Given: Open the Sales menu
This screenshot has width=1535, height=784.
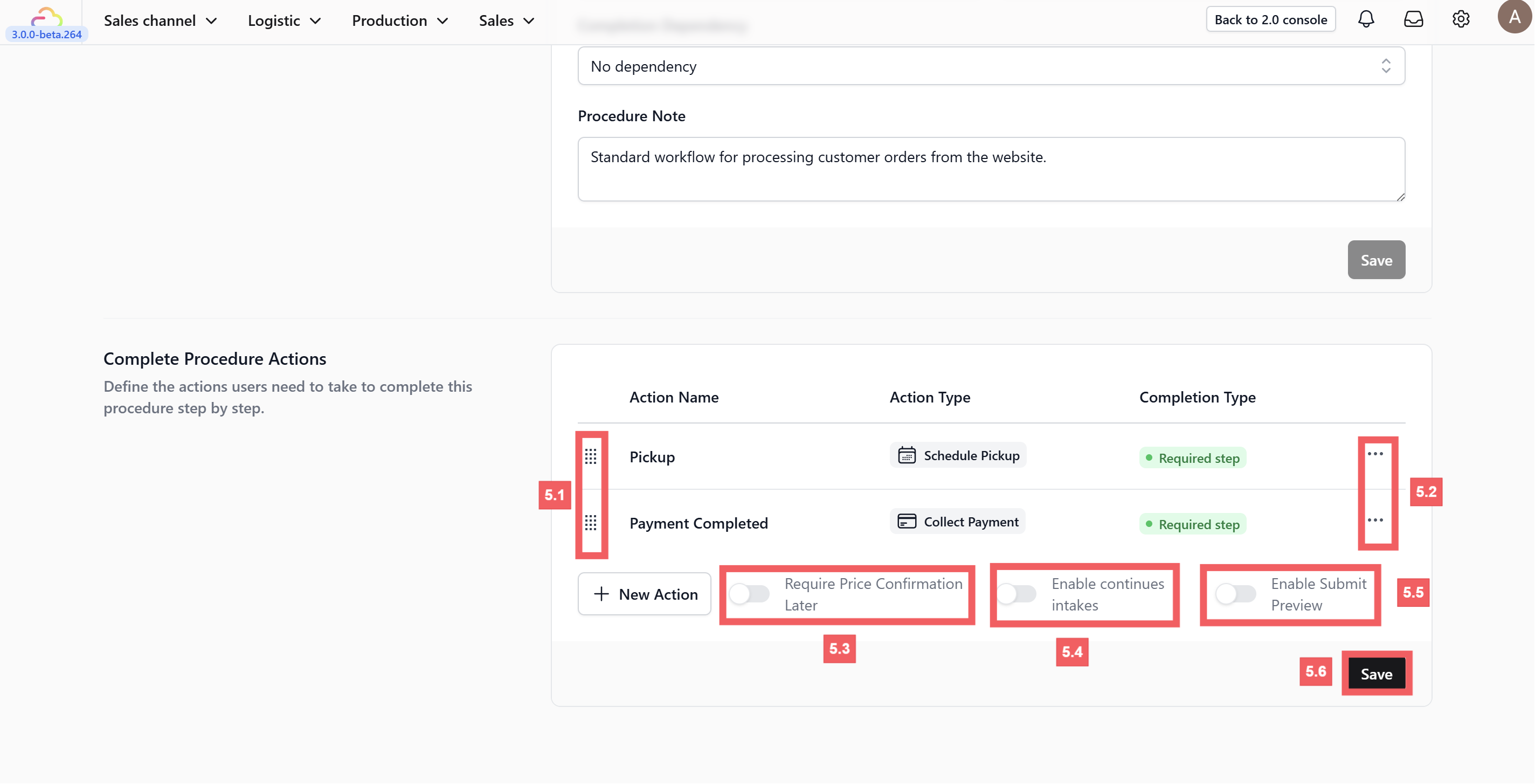Looking at the screenshot, I should point(507,21).
